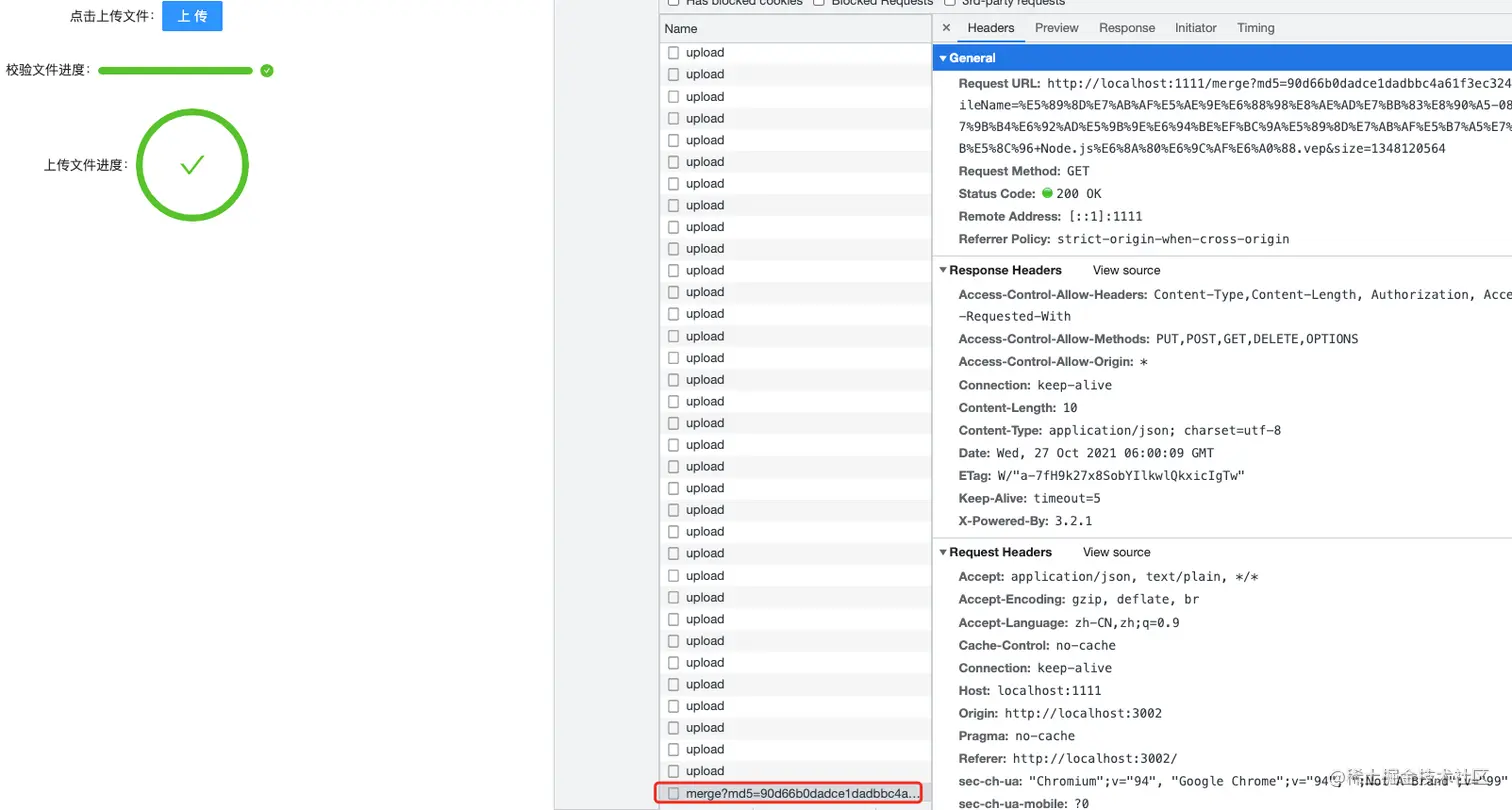The image size is (1512, 810).
Task: Click the 上传文件进度 label text
Action: (86, 166)
